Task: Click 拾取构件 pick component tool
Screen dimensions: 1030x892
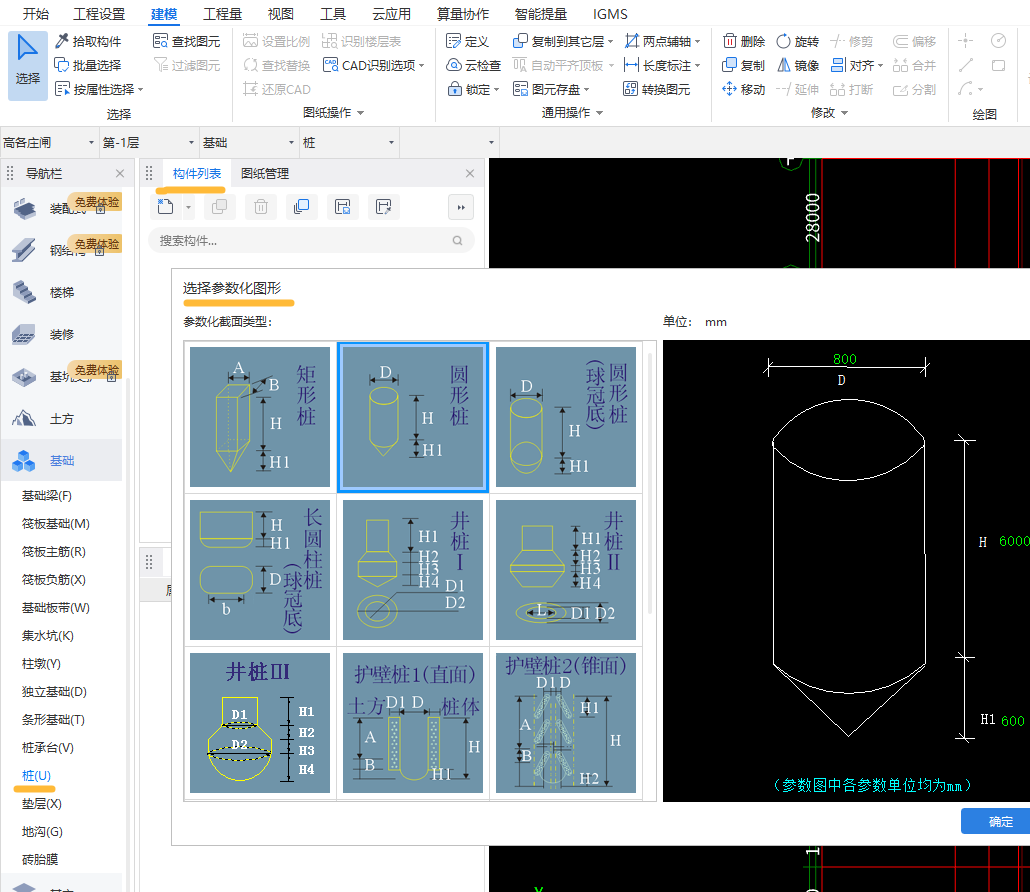Action: pos(88,41)
